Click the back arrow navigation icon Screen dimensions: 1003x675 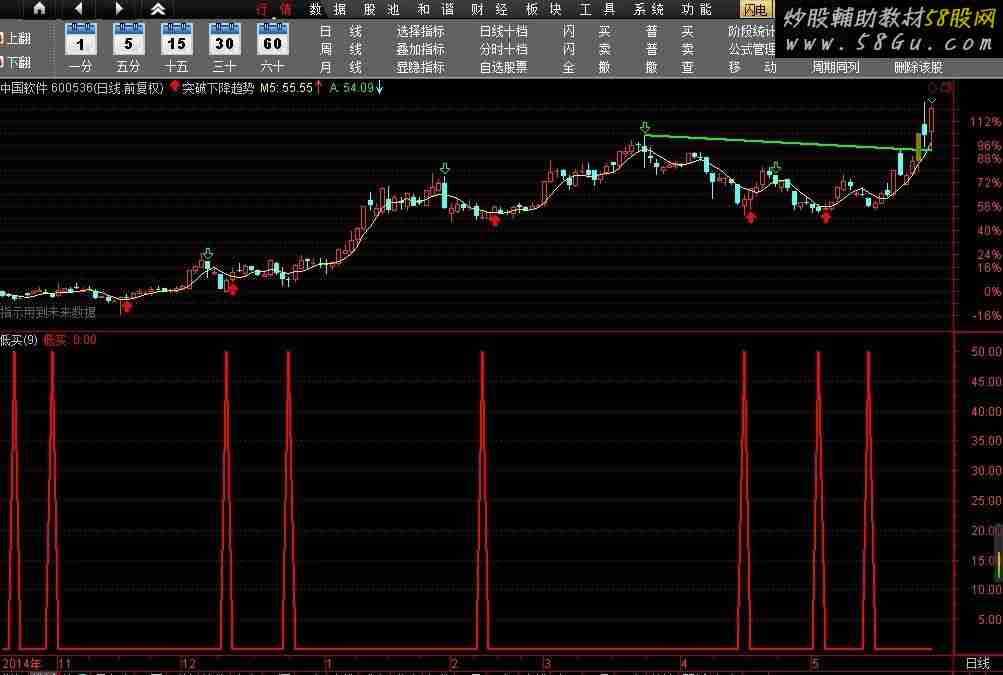point(79,9)
